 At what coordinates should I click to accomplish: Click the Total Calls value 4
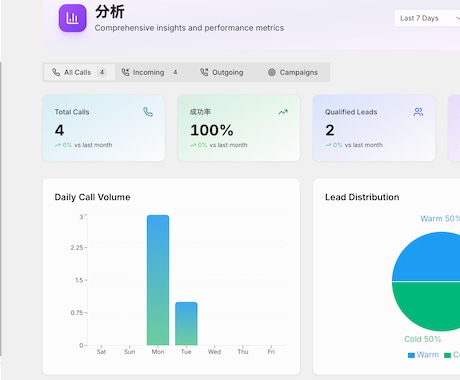pos(59,130)
